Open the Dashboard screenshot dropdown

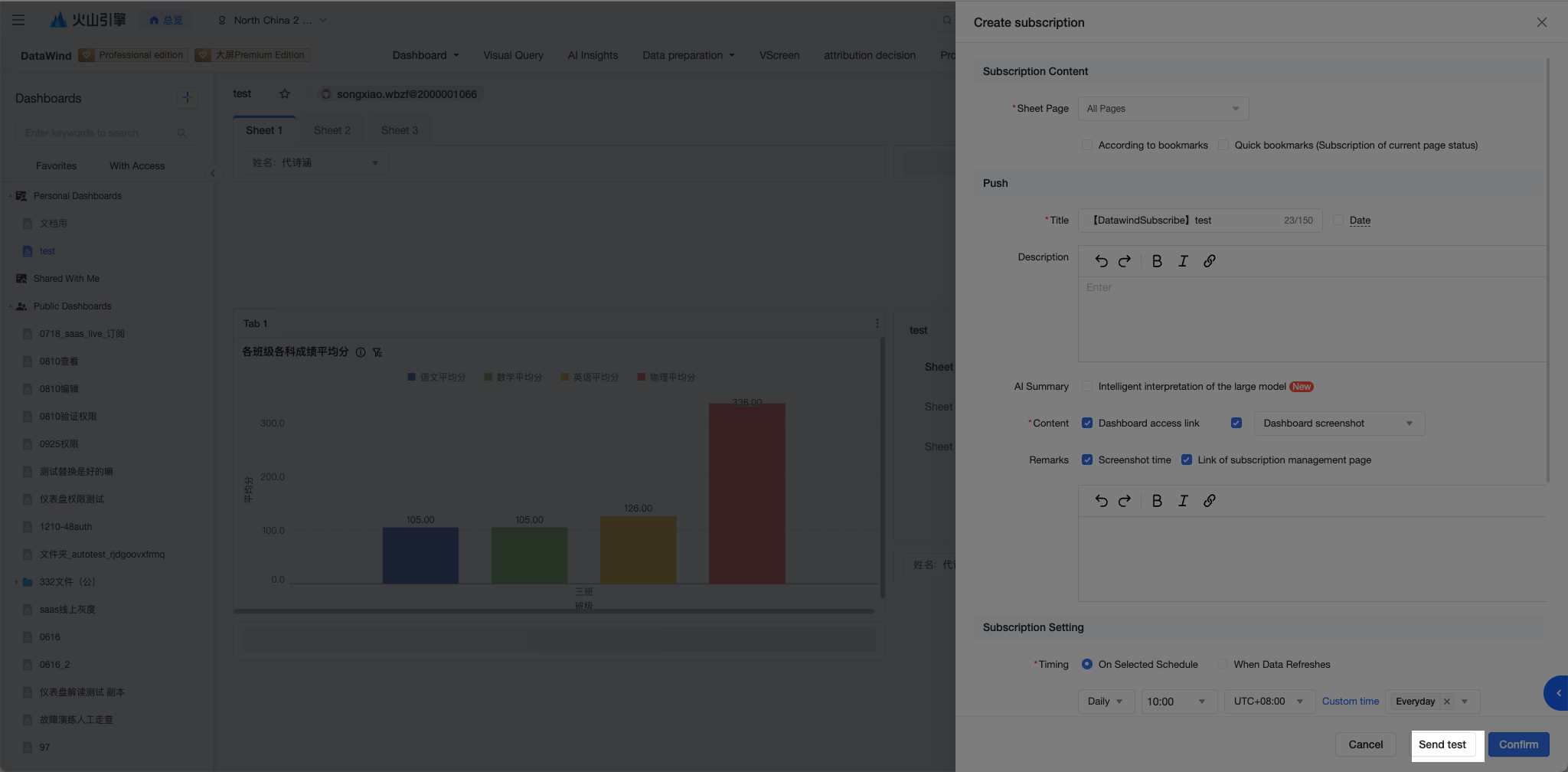(x=1339, y=424)
